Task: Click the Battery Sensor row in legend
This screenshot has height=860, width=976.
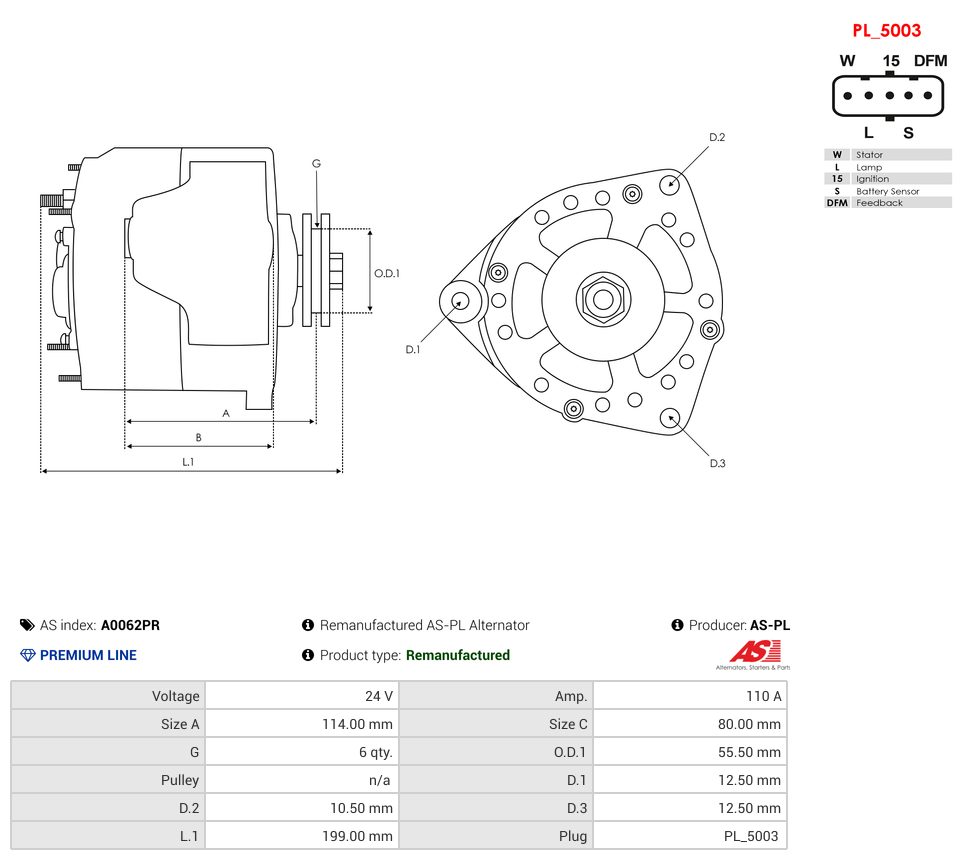Action: click(888, 191)
